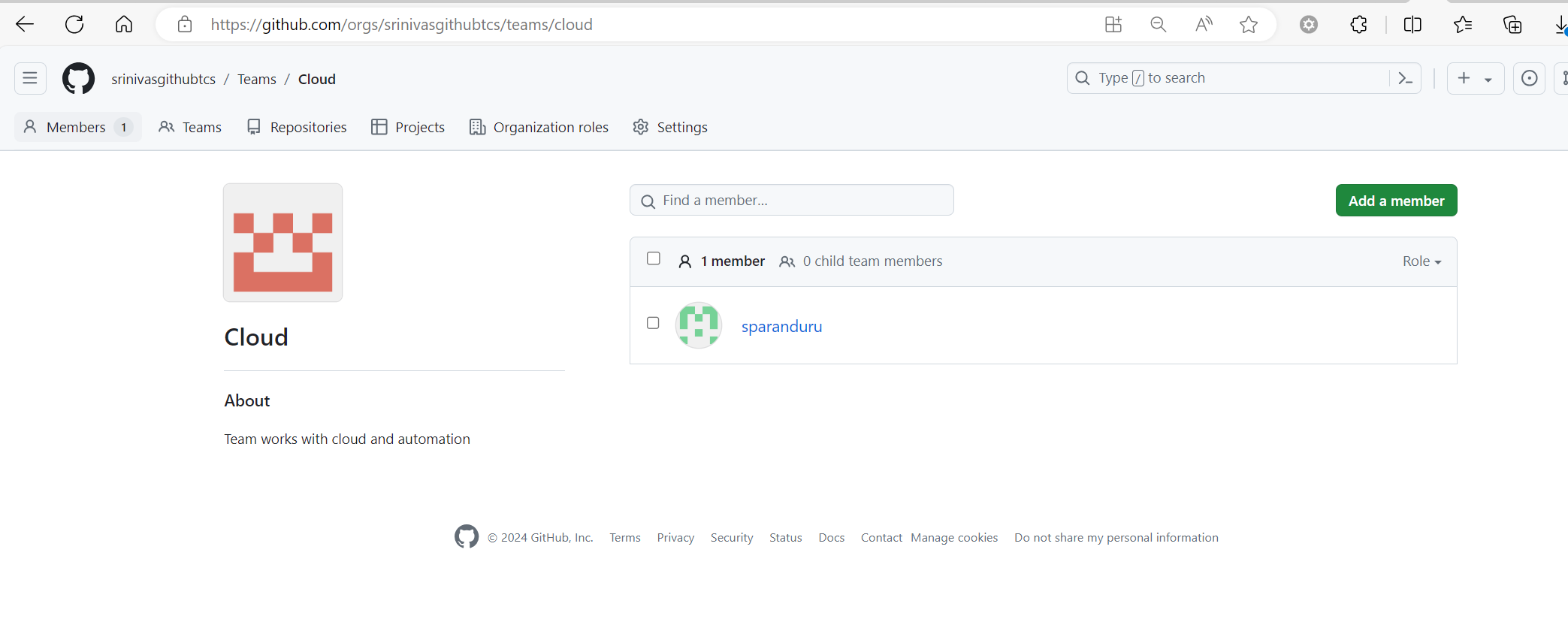Filter by 0 child team members
The height and width of the screenshot is (619, 1568).
pos(861,261)
